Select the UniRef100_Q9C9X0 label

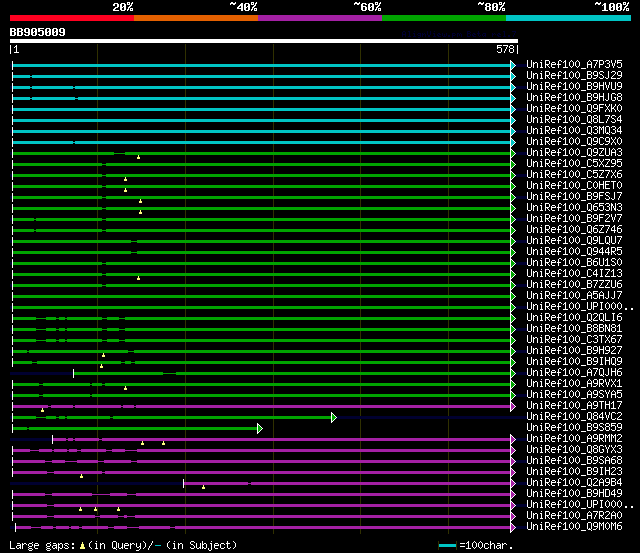(574, 142)
